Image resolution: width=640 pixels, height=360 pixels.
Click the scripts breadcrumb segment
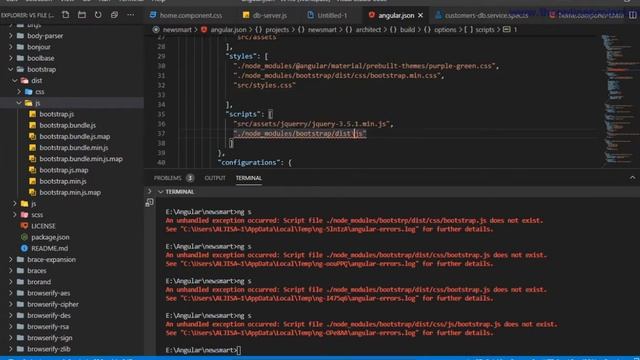[484, 30]
